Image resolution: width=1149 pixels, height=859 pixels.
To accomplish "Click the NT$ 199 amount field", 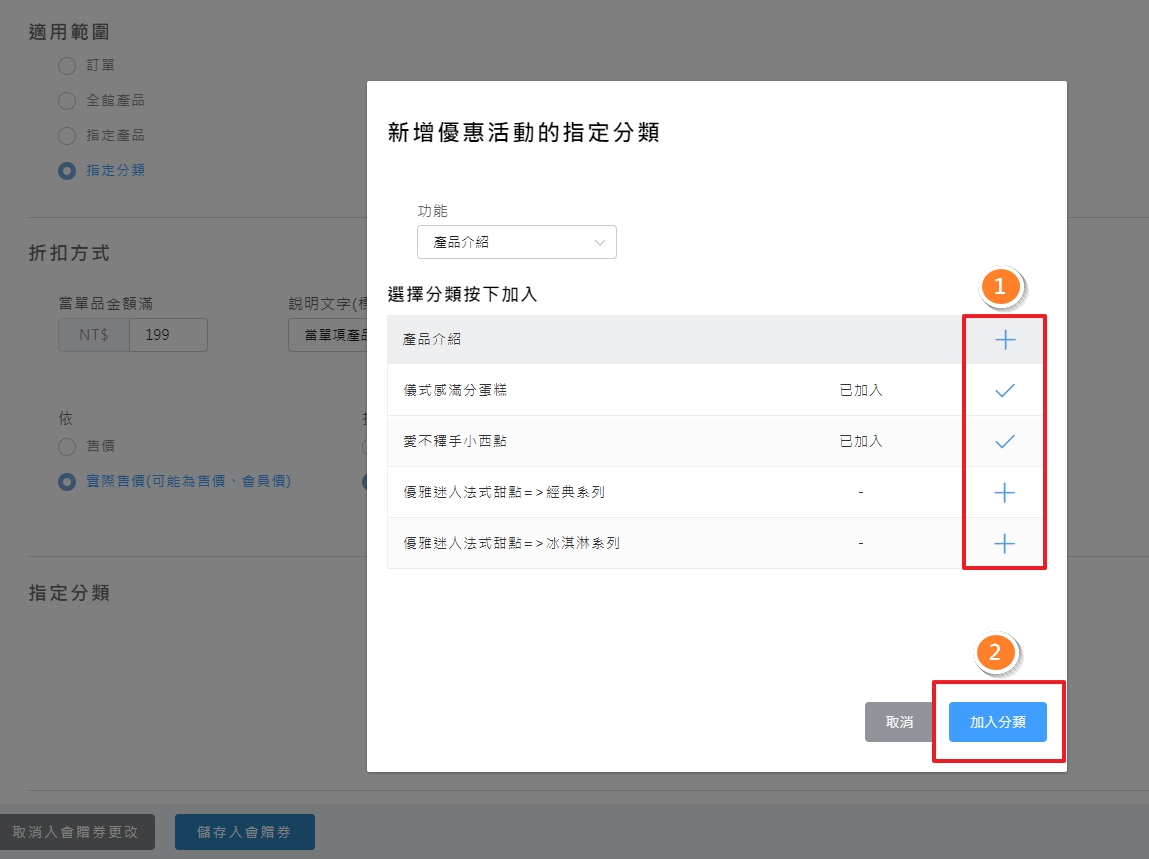I will point(168,334).
